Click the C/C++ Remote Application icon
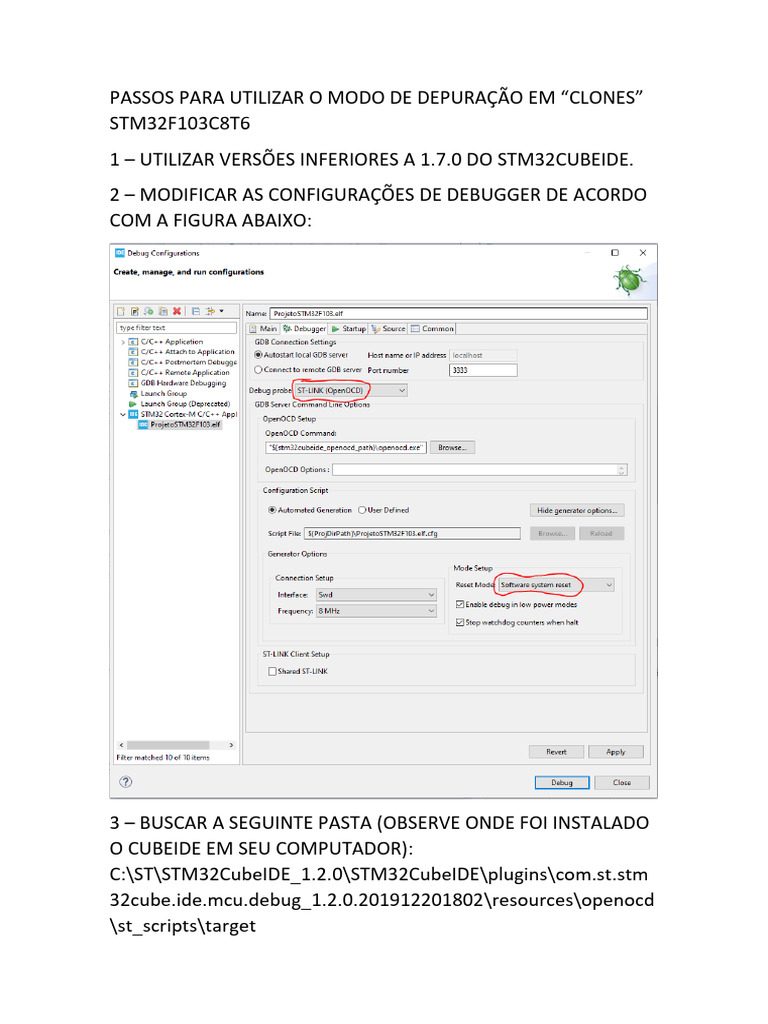 click(x=133, y=373)
